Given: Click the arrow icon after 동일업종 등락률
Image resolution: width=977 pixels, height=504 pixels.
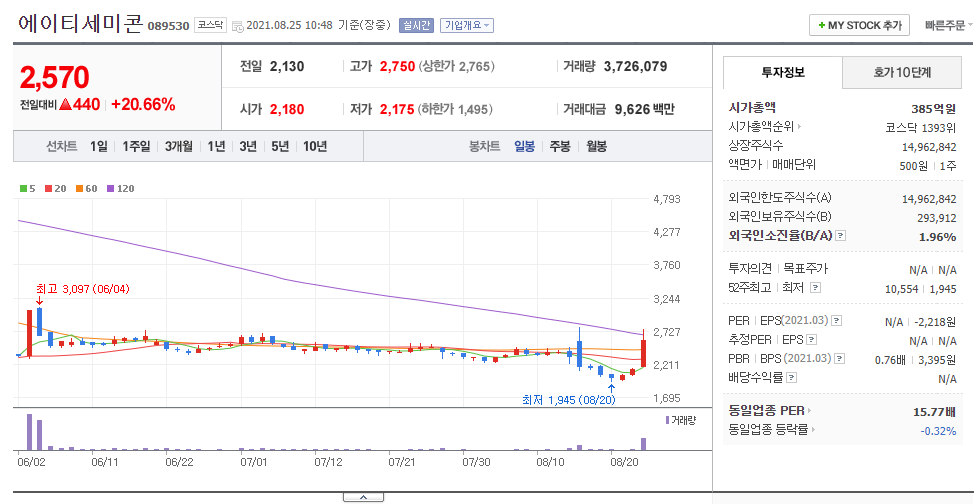Looking at the screenshot, I should pos(814,430).
